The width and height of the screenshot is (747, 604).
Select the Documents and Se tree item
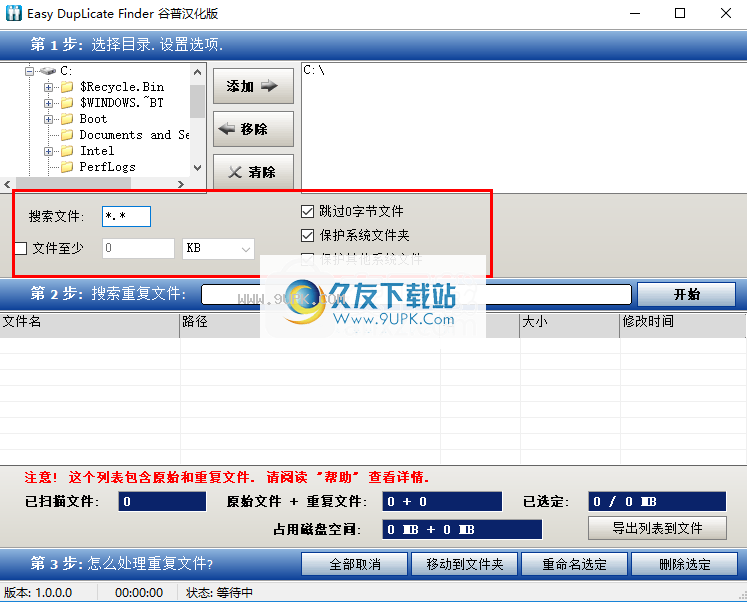(x=134, y=135)
